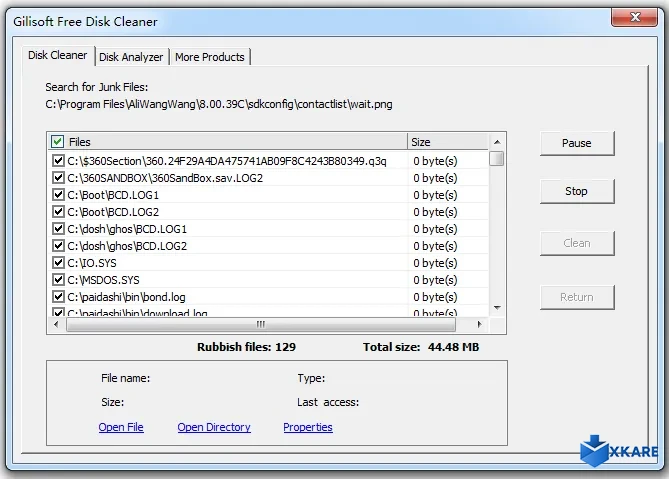
Task: Click the vertical scrollbar down arrow
Action: 497,308
